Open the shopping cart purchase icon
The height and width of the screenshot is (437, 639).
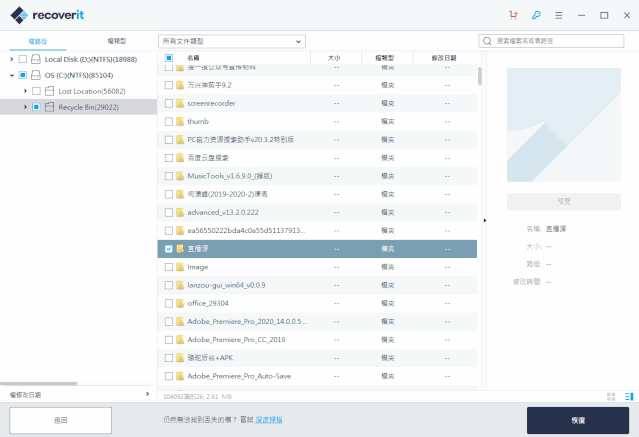click(513, 15)
